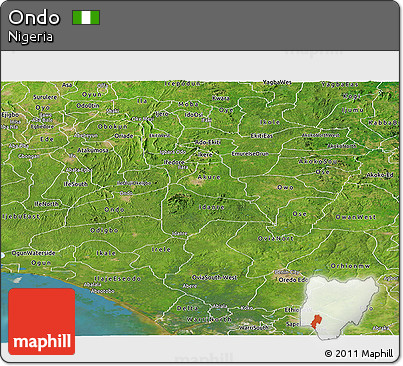Image resolution: width=403 pixels, height=366 pixels.
Task: Click the Moba map label
Action: pyautogui.click(x=188, y=104)
